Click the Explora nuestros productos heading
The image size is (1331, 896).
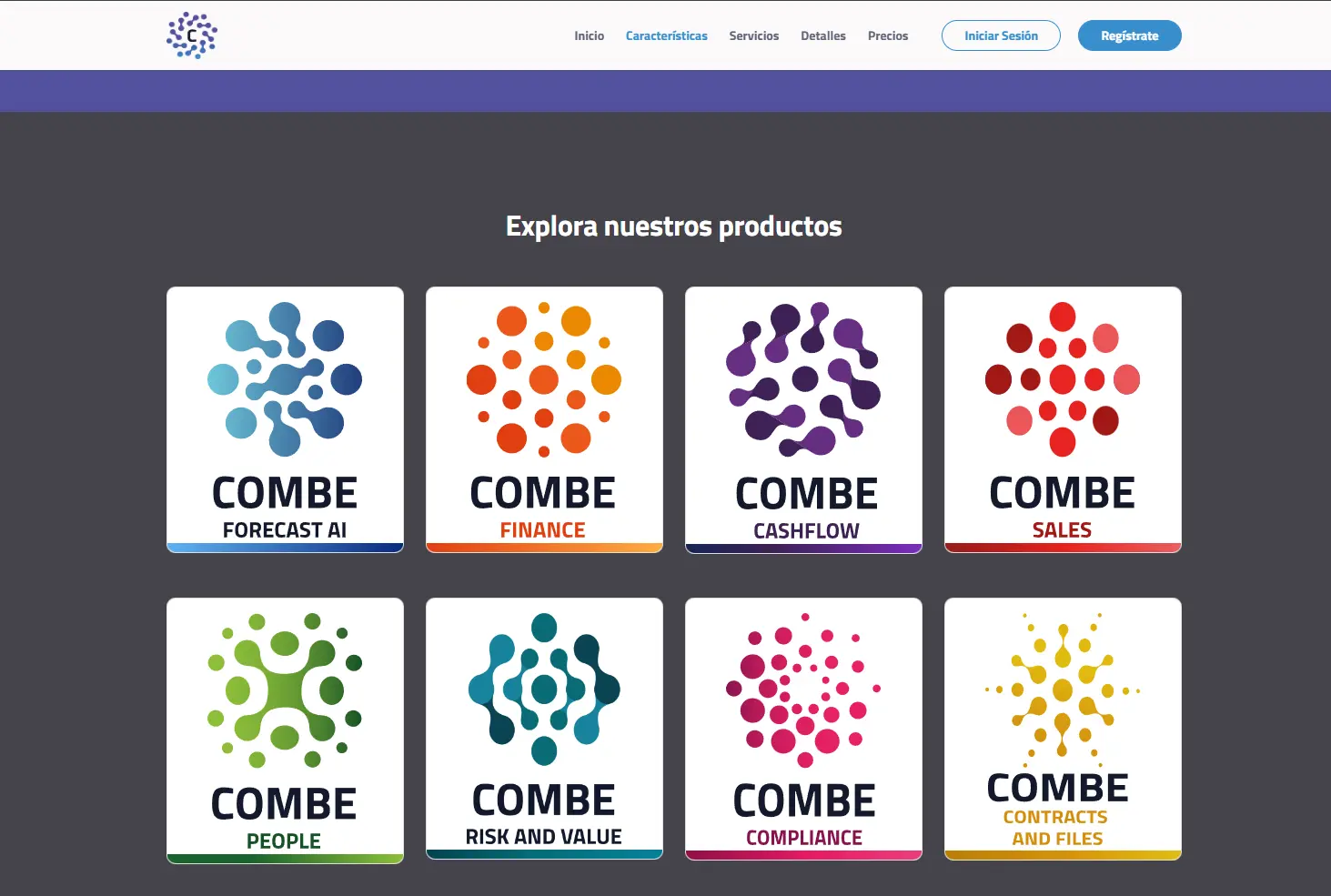point(673,227)
